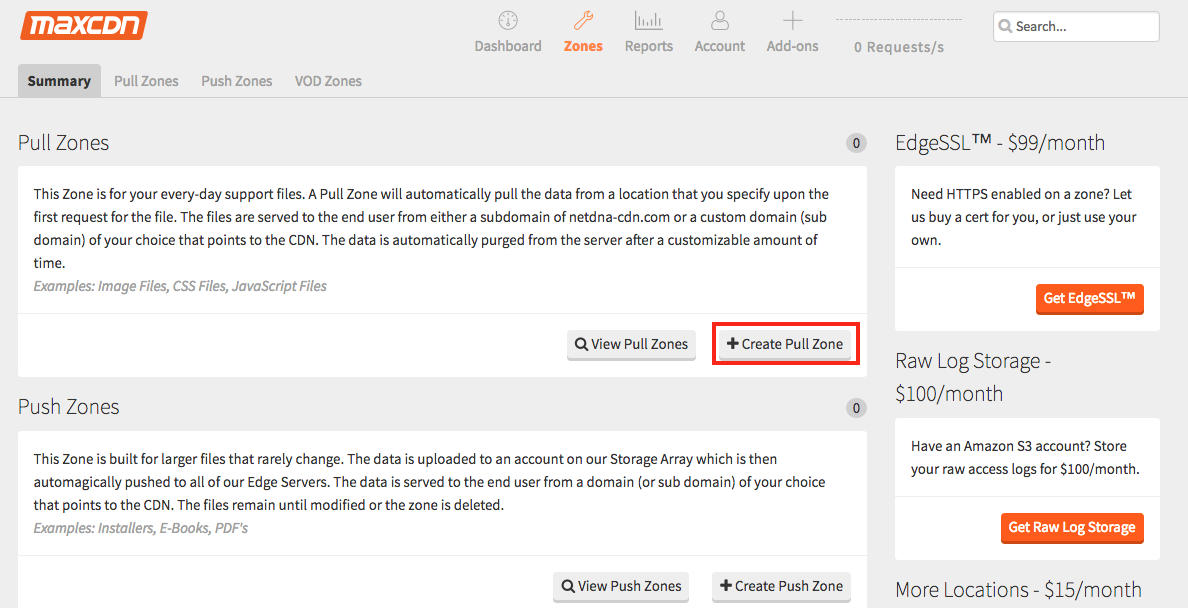Open the Dashboard gauge icon
The image size is (1188, 608).
click(x=508, y=21)
